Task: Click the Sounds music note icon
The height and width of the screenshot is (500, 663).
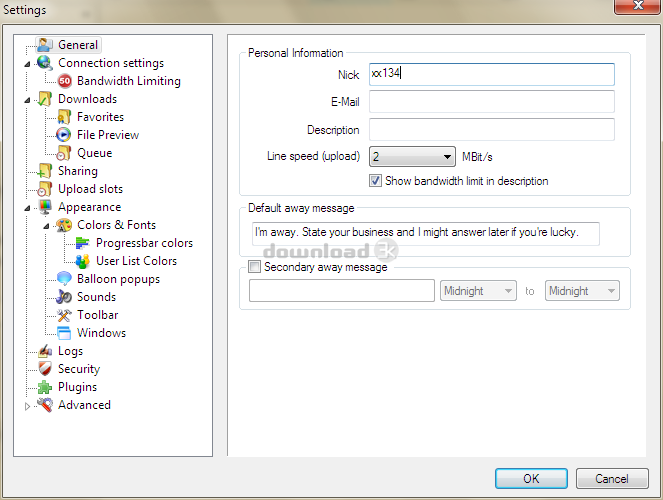Action: point(64,297)
